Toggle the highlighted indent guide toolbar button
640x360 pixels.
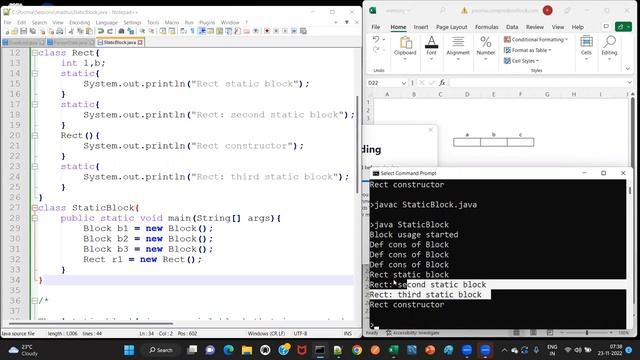202,31
